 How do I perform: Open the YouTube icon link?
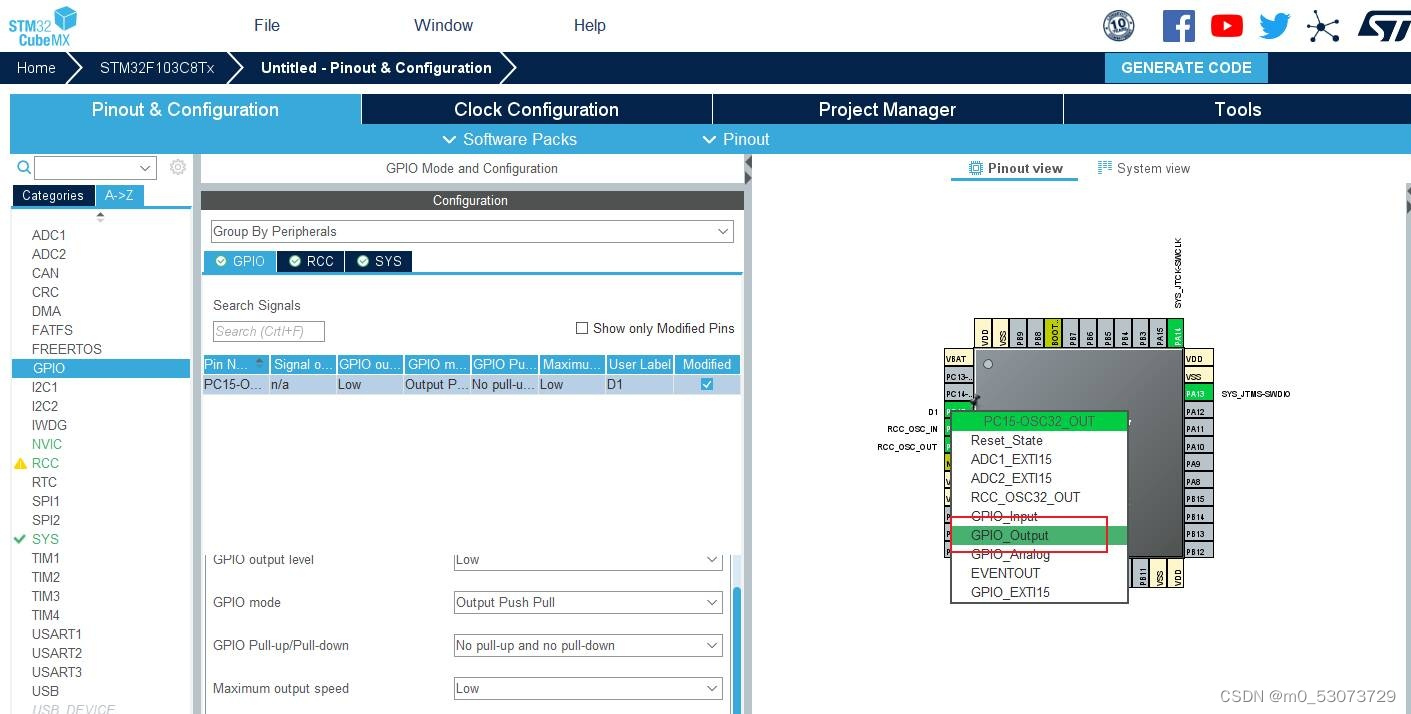(1226, 26)
